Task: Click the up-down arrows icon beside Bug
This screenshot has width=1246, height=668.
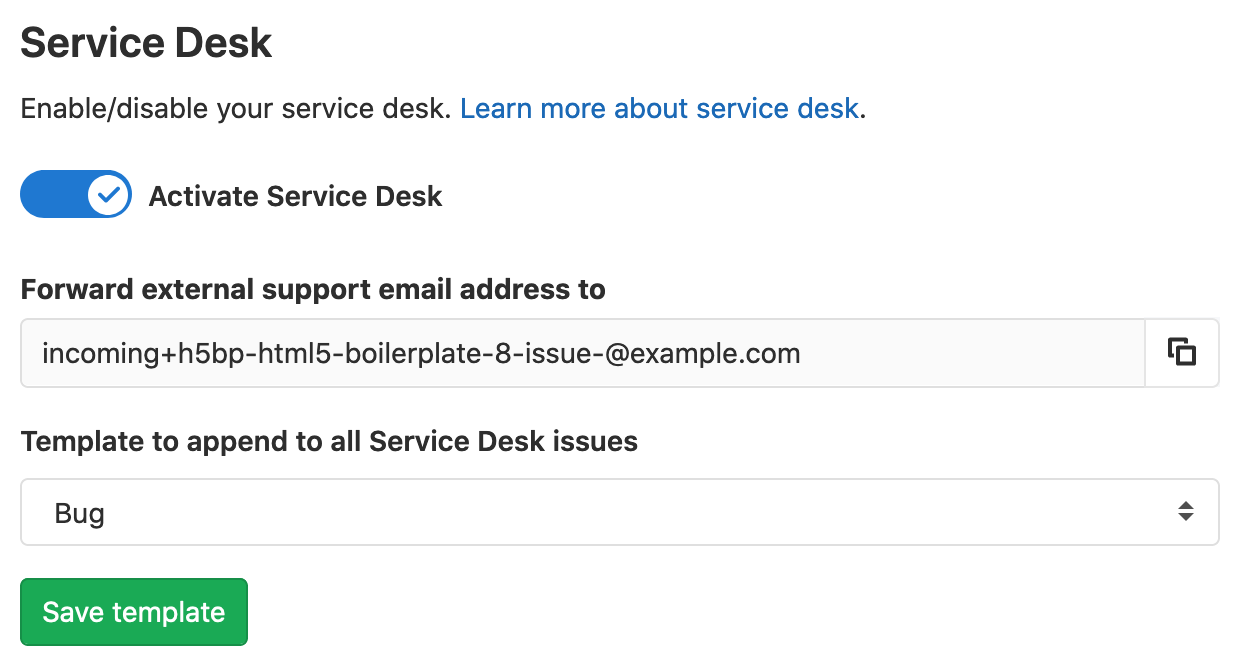Action: click(1185, 512)
